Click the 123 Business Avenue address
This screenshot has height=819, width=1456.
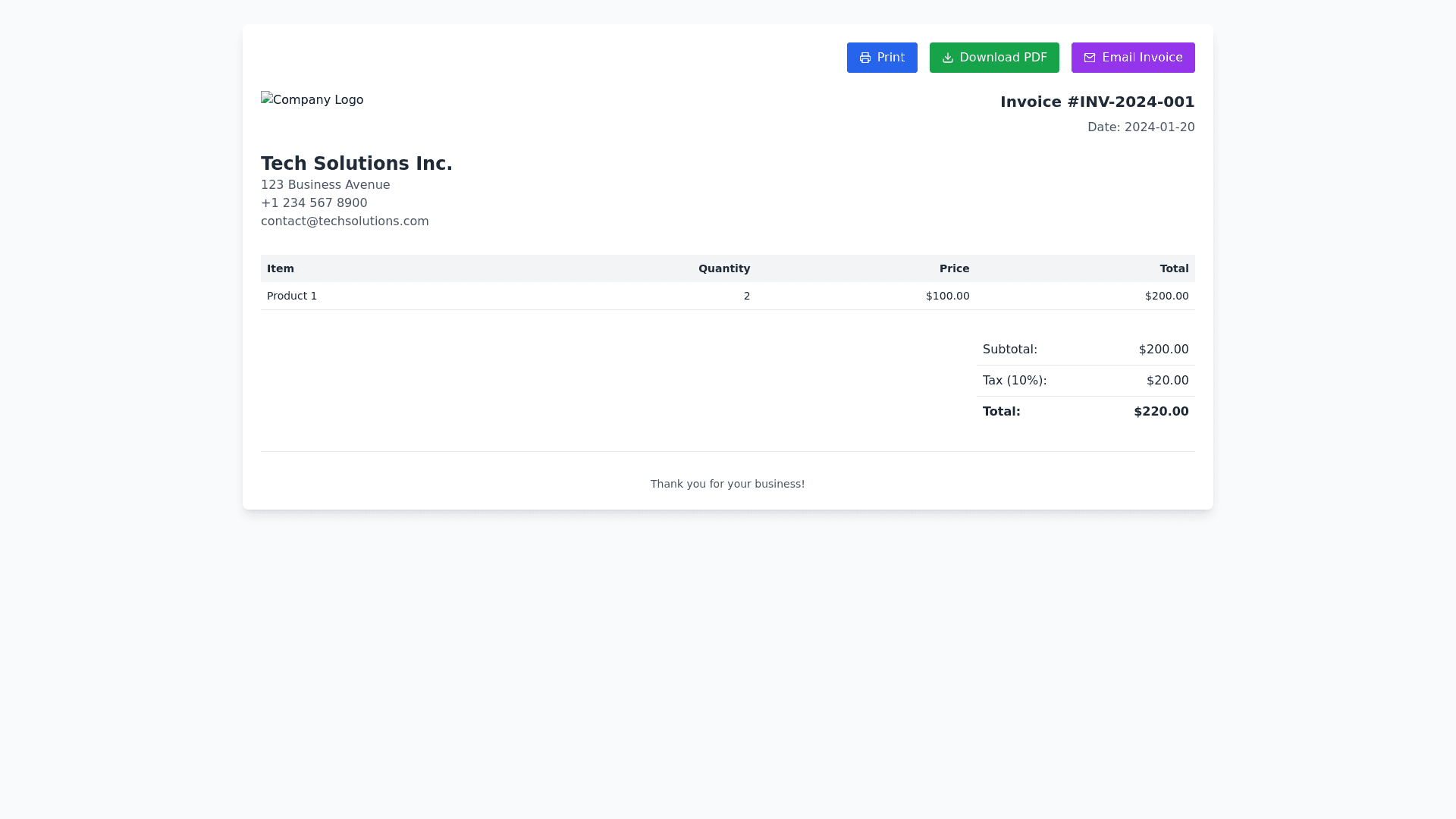coord(325,185)
